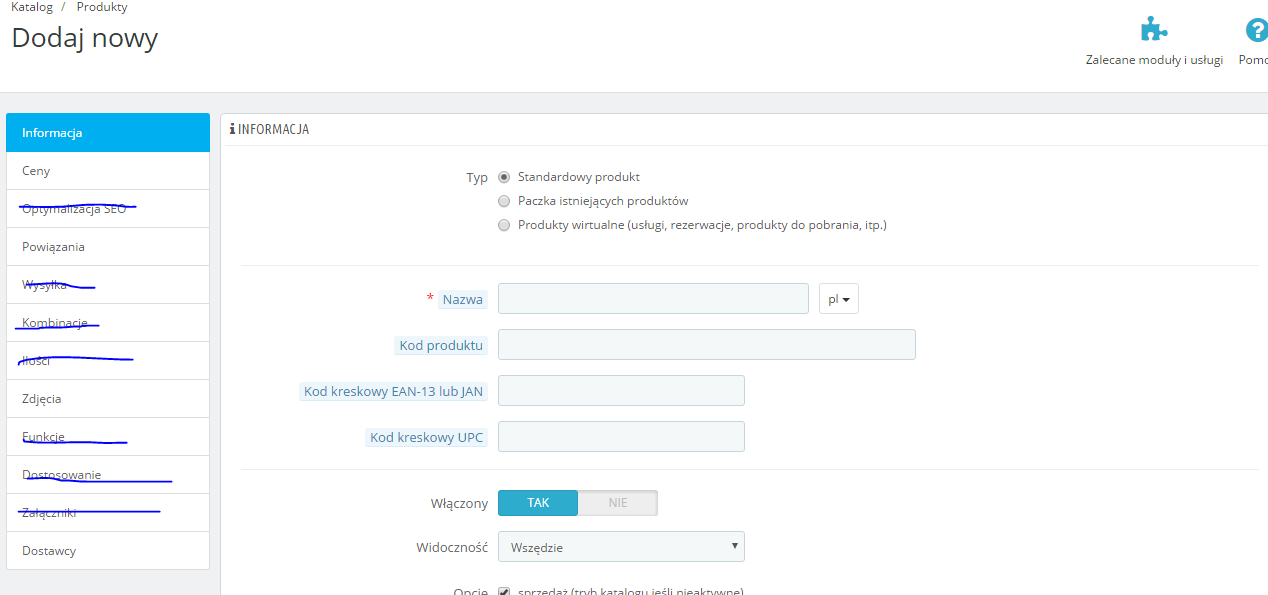This screenshot has height=595, width=1268.
Task: Select Produkty wirtualne radio button
Action: coord(504,225)
